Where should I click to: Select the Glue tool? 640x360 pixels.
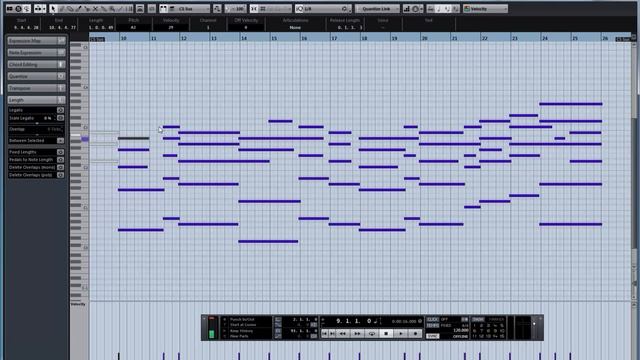(x=104, y=9)
